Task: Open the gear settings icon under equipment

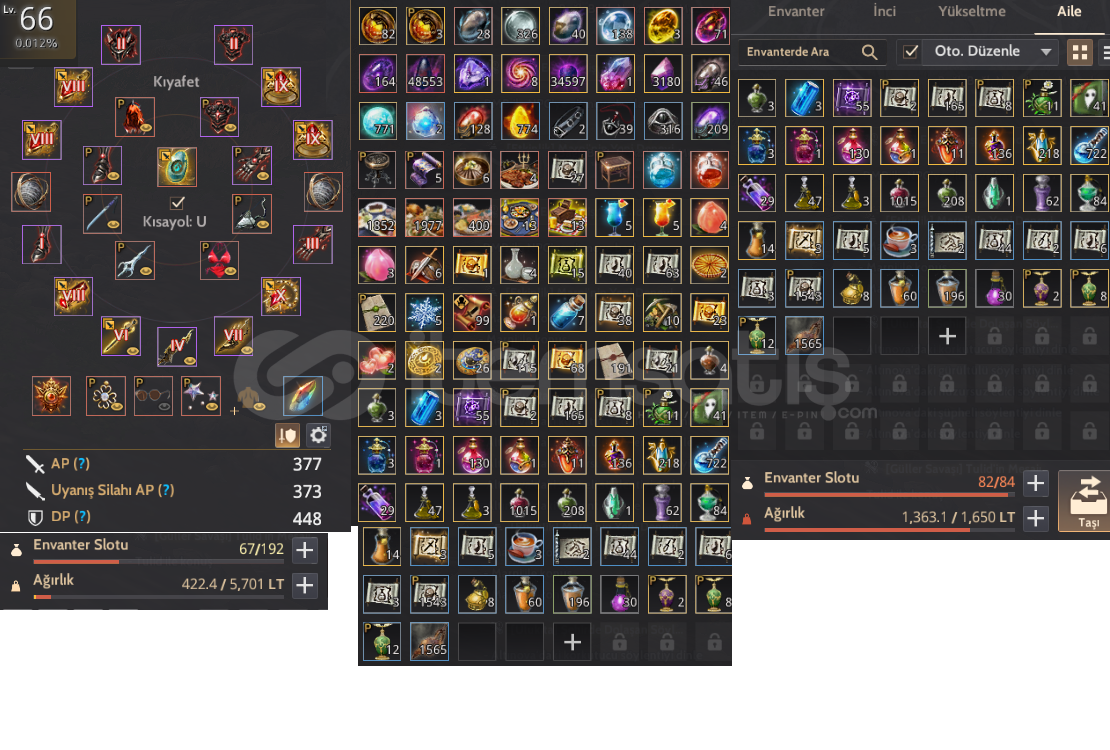Action: click(x=319, y=435)
